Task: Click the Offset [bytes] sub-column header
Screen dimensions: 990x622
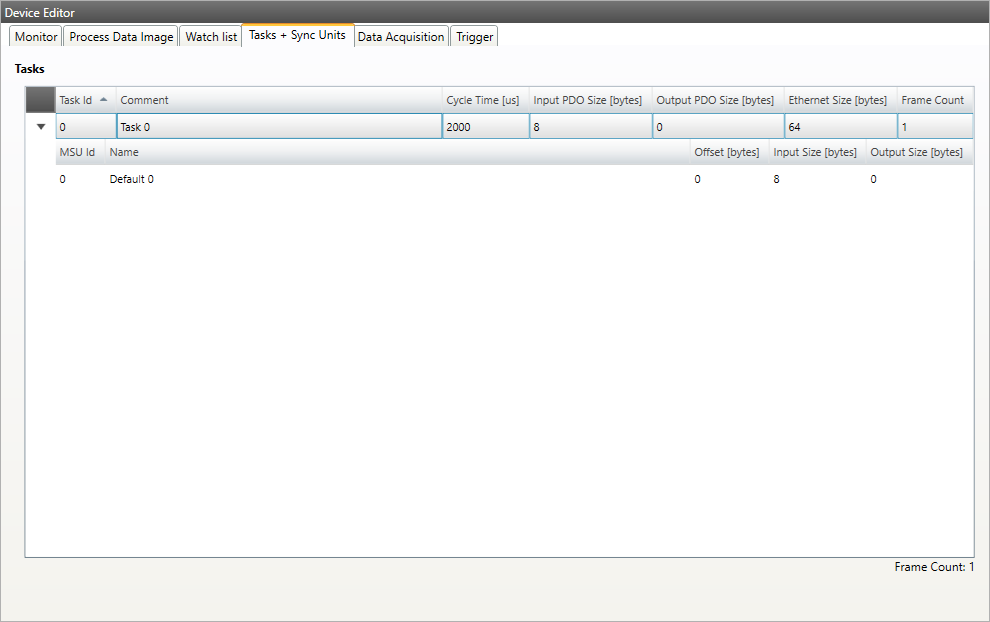Action: [727, 152]
